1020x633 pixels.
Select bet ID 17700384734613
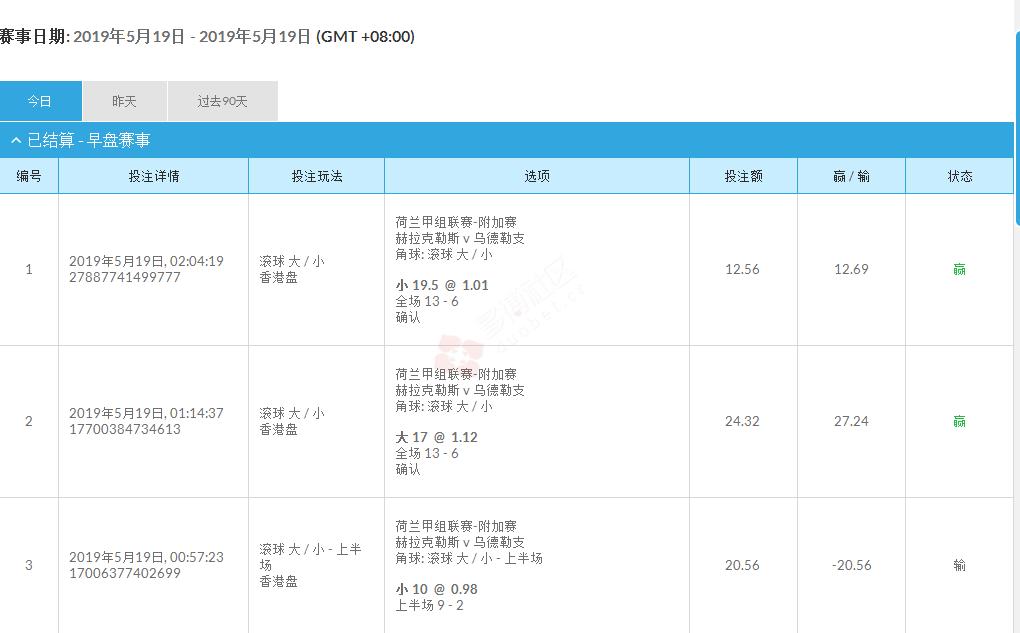(125, 429)
